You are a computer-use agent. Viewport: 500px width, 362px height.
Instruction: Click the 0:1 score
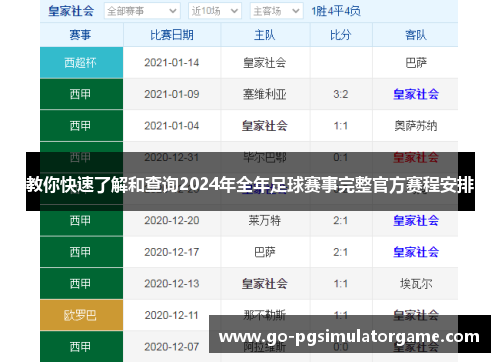pyautogui.click(x=341, y=157)
